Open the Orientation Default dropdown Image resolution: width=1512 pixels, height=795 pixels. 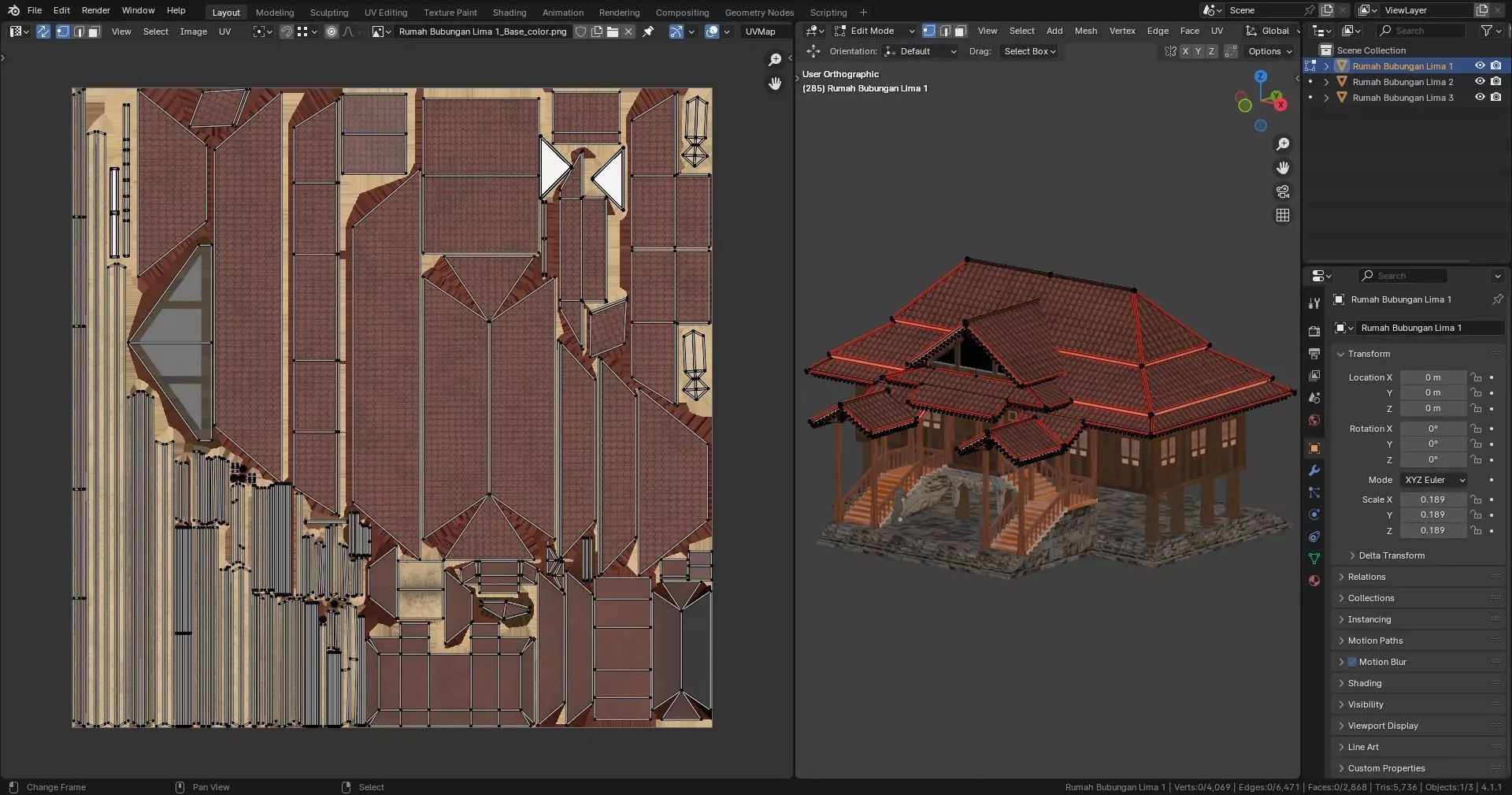(x=921, y=51)
